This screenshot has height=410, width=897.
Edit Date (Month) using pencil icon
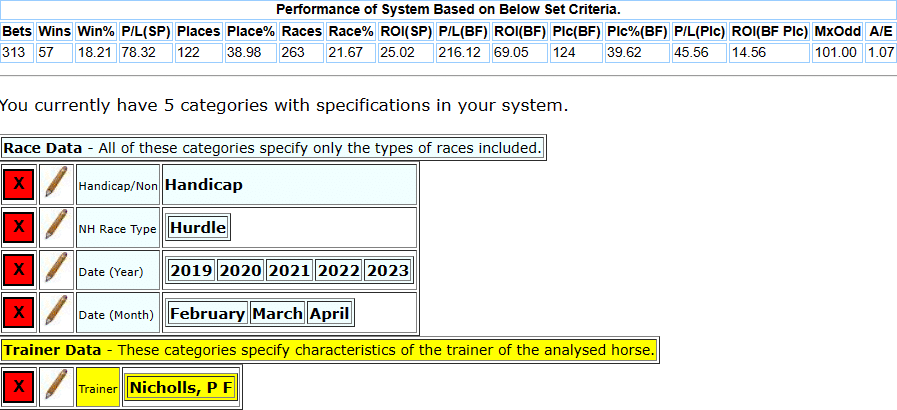coord(56,313)
